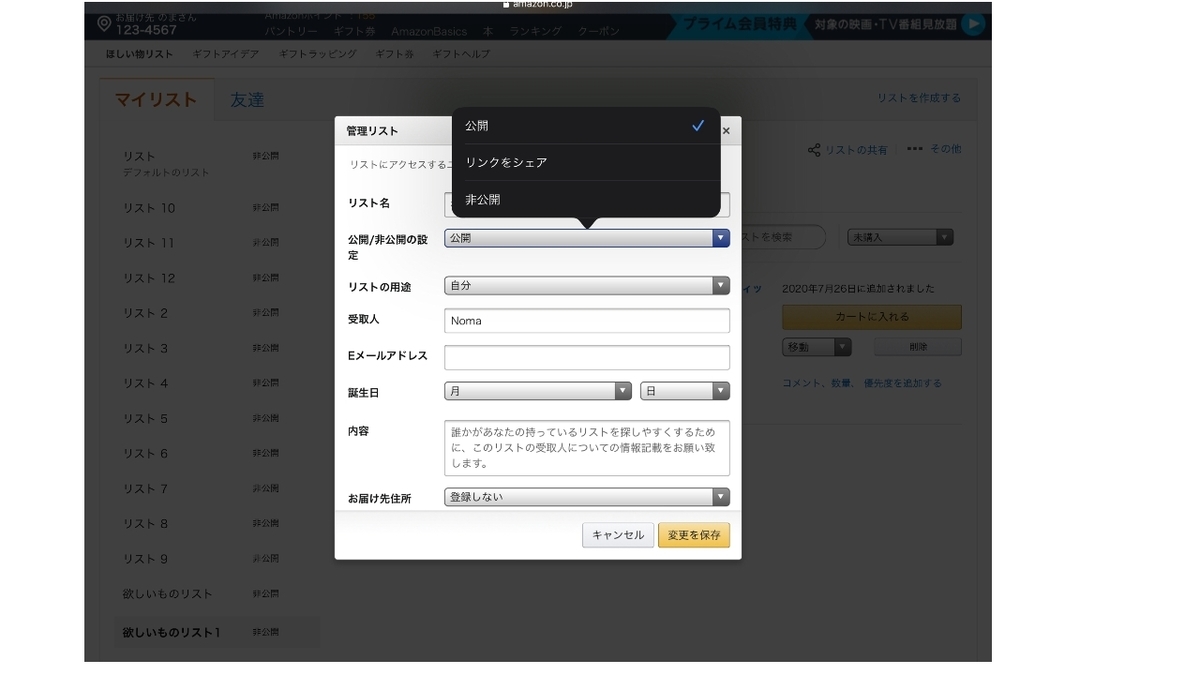The image size is (1200, 675).
Task: Open the 未購入 filter dropdown
Action: pyautogui.click(x=900, y=237)
